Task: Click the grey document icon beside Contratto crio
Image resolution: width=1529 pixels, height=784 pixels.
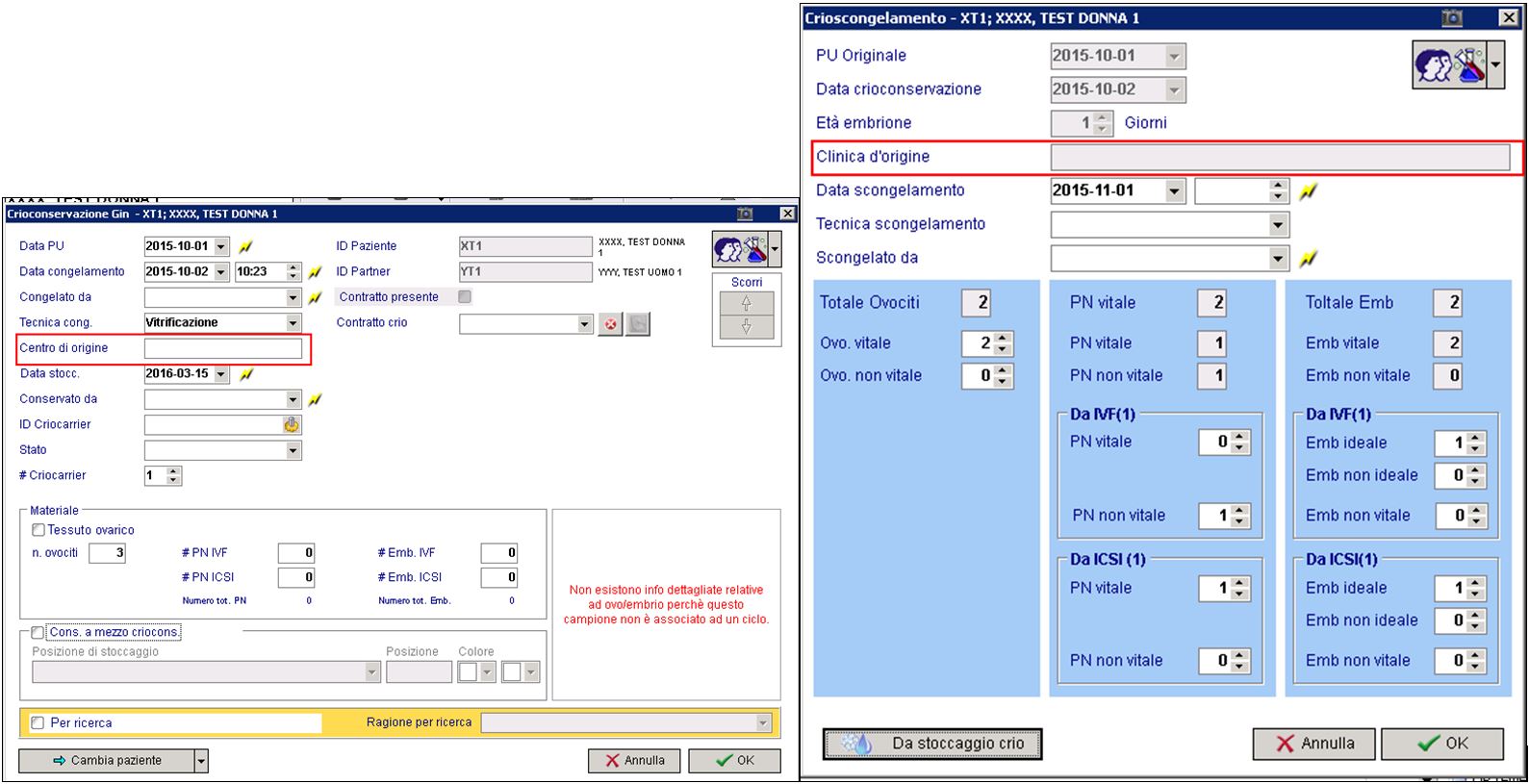Action: pyautogui.click(x=637, y=324)
